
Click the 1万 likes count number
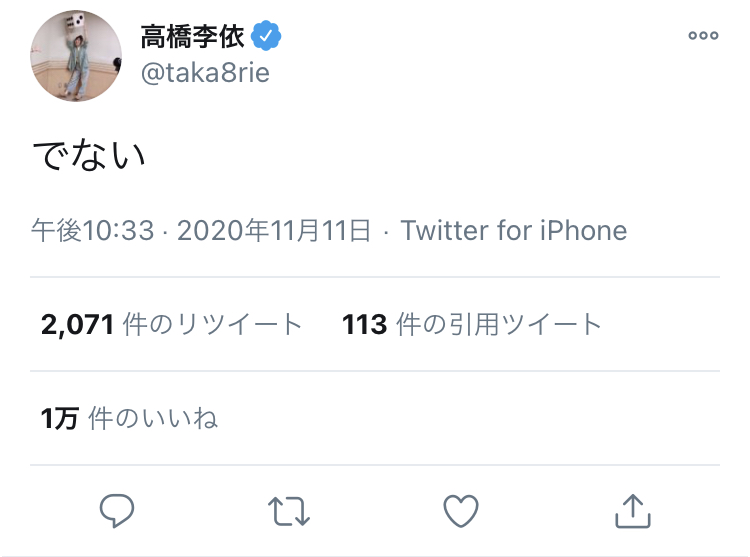click(59, 418)
